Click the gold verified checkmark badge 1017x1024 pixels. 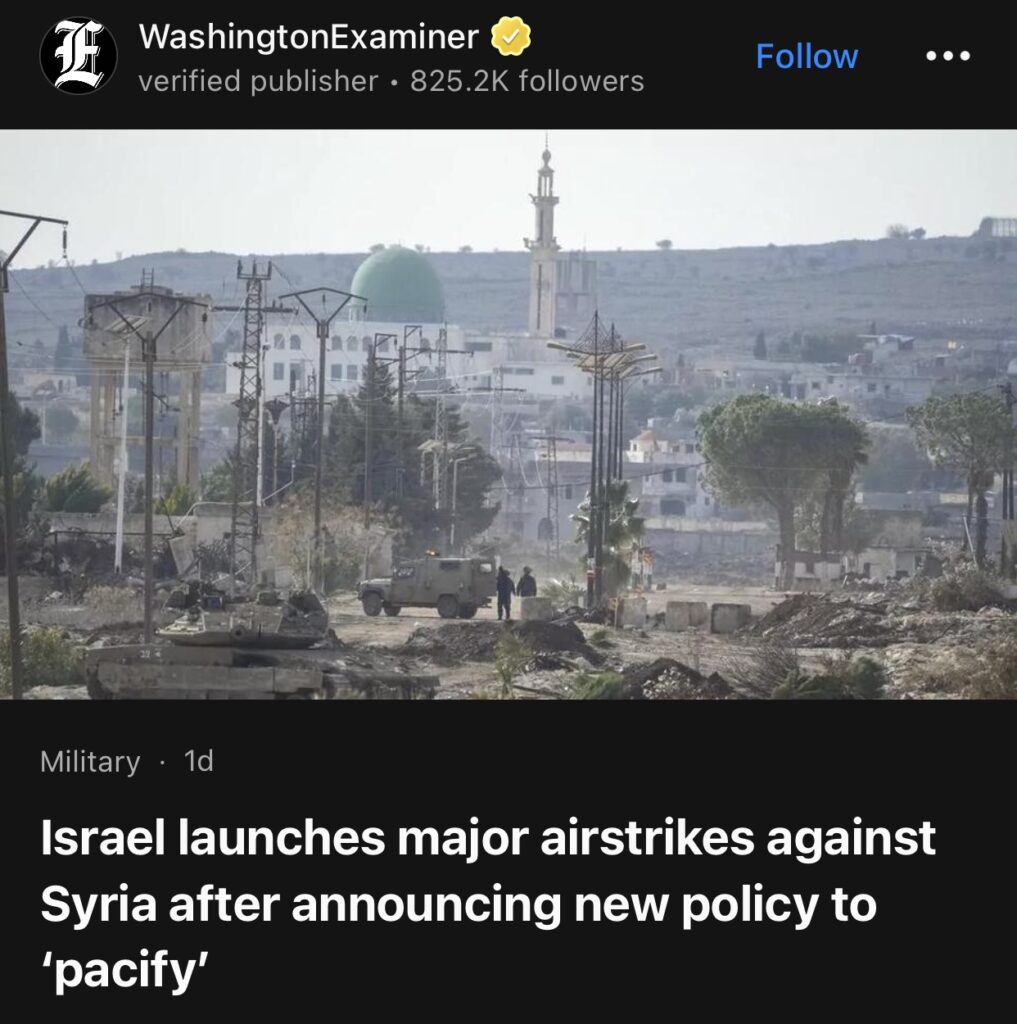510,36
